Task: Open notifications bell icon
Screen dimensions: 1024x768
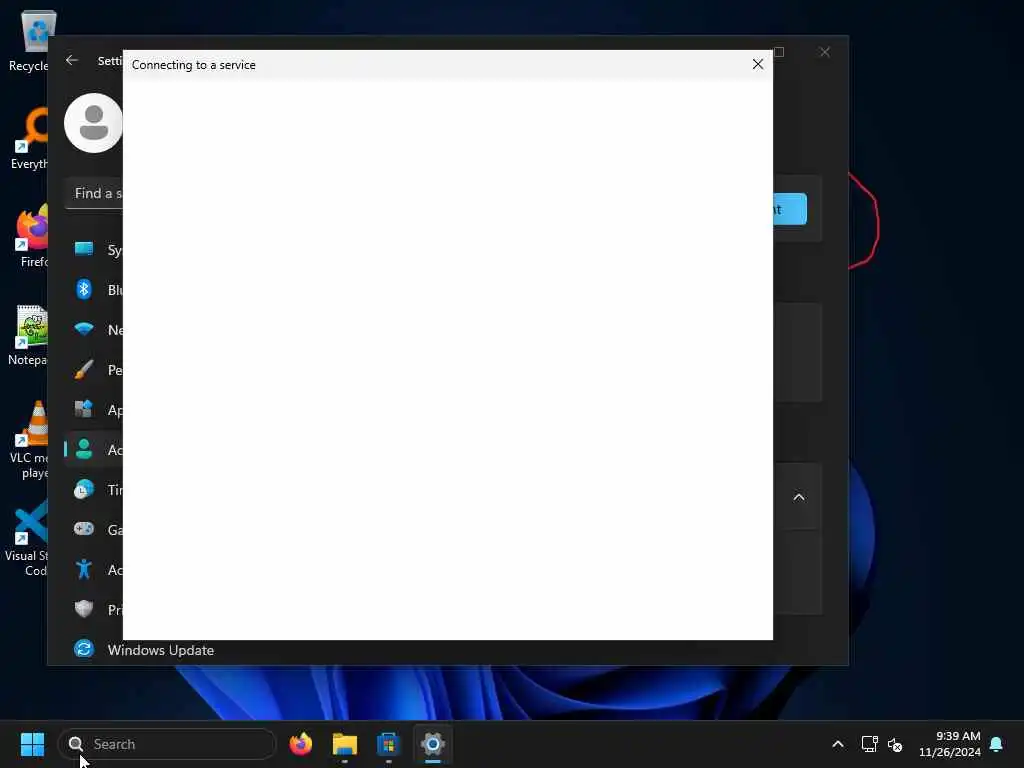Action: (996, 744)
